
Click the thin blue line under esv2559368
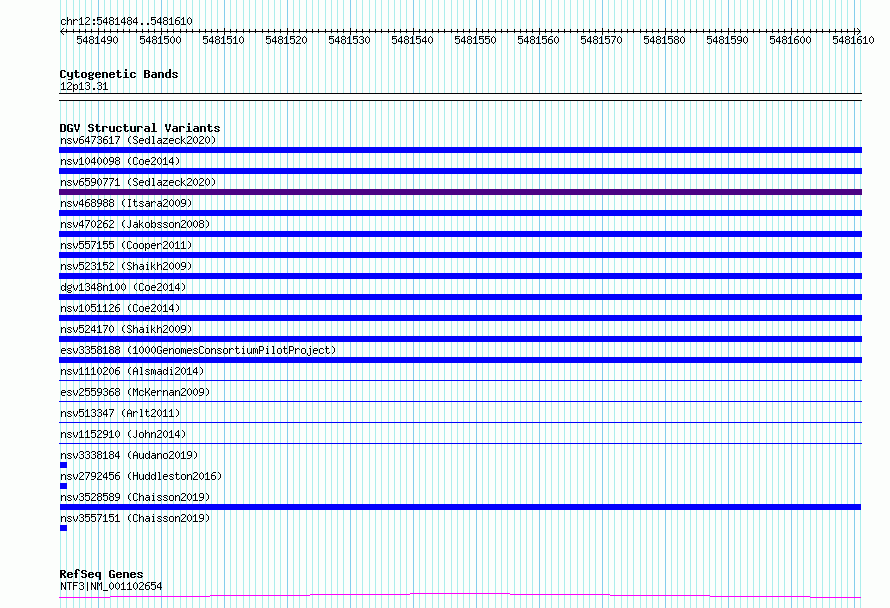coord(460,401)
